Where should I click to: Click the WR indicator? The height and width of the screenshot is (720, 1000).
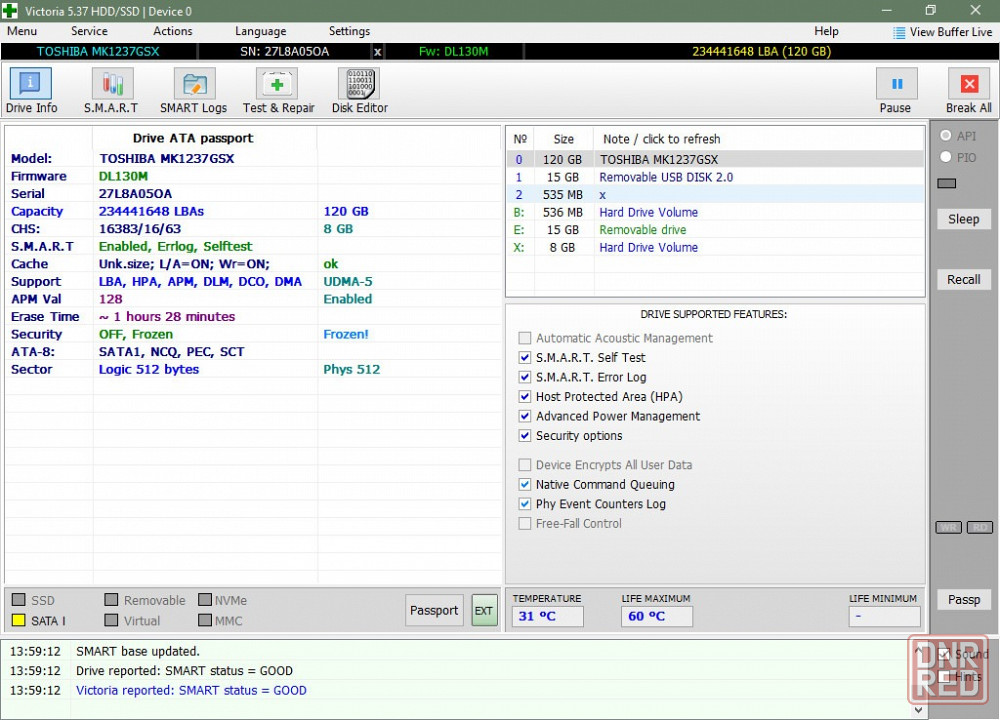click(x=948, y=527)
